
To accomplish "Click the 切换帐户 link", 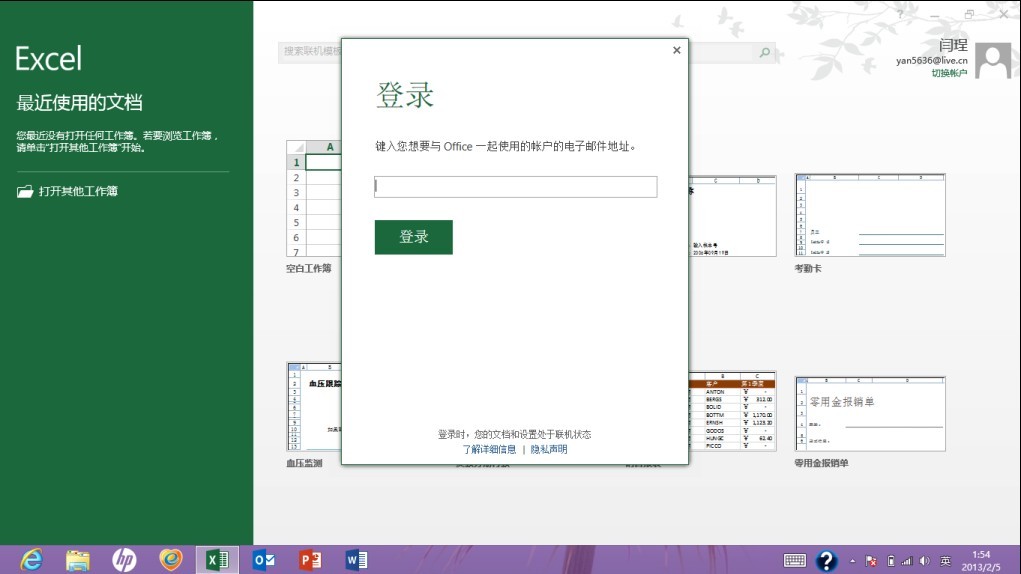I will 949,73.
